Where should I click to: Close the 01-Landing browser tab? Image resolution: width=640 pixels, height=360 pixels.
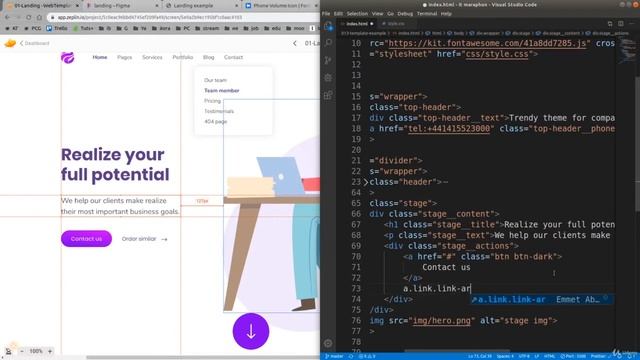point(77,6)
